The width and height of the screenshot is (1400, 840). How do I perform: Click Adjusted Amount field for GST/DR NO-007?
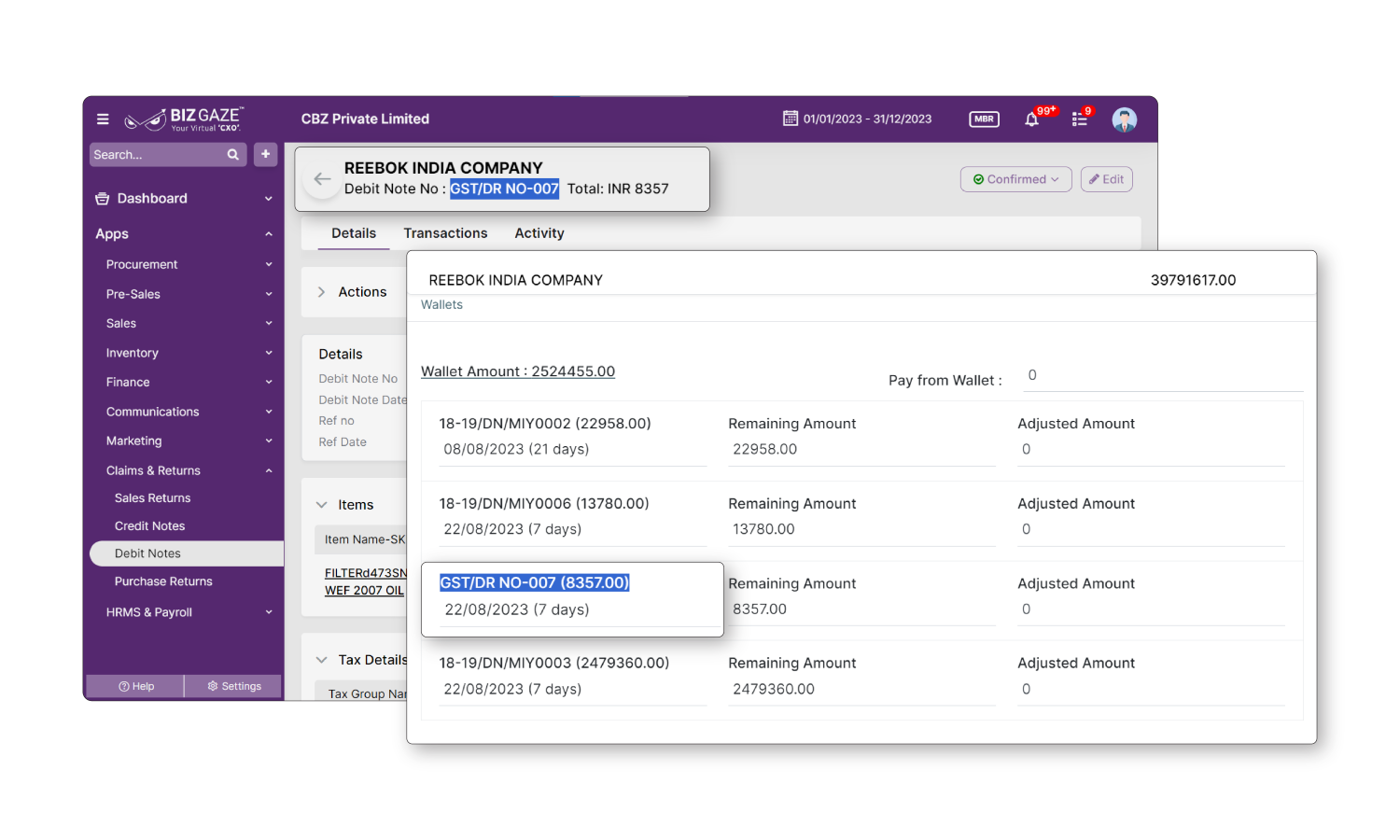tap(1151, 609)
